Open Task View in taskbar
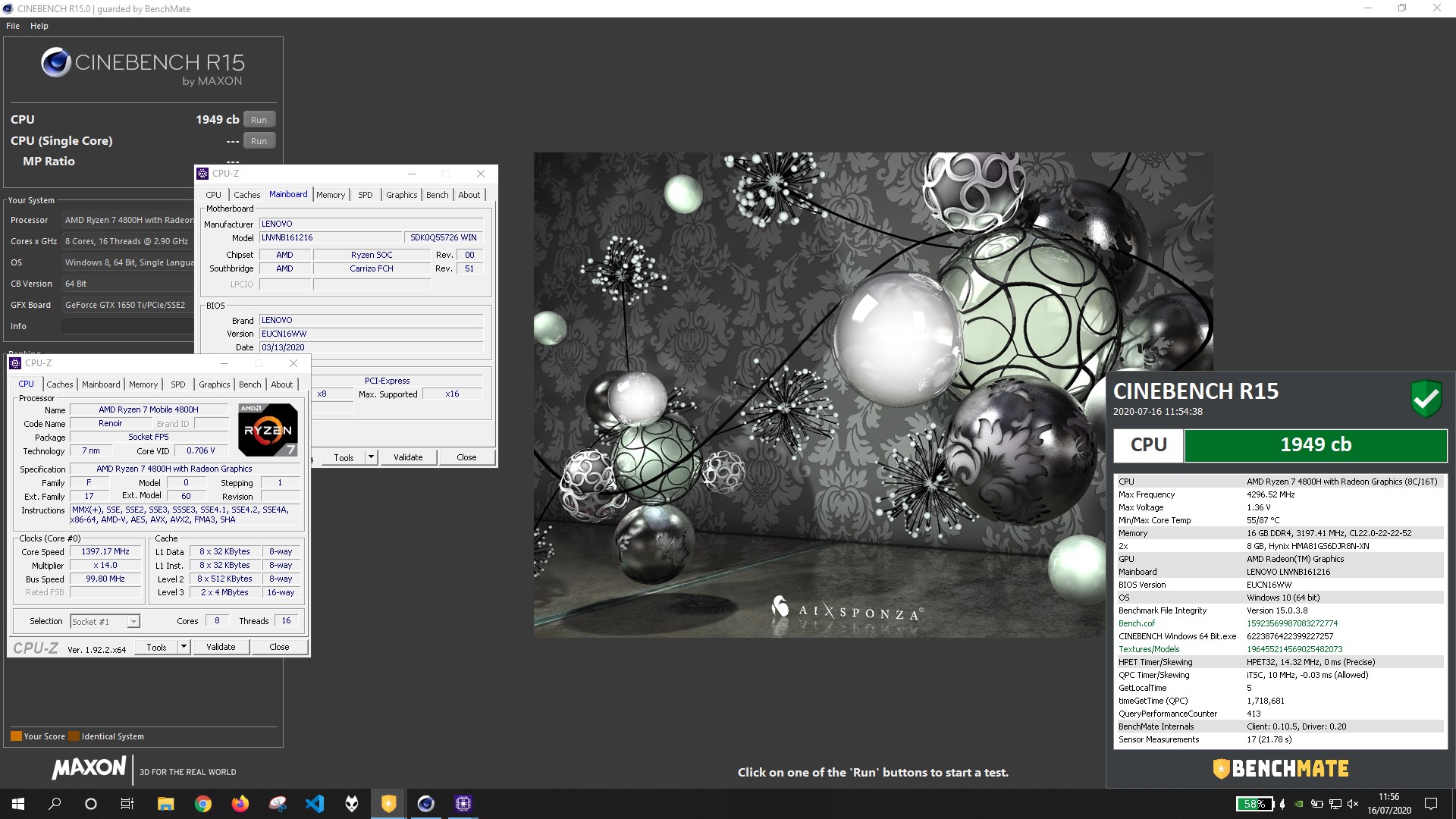 pos(127,804)
